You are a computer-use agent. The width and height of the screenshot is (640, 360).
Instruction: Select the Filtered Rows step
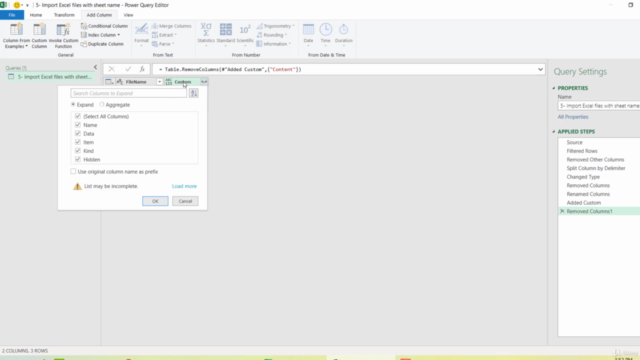coord(582,151)
